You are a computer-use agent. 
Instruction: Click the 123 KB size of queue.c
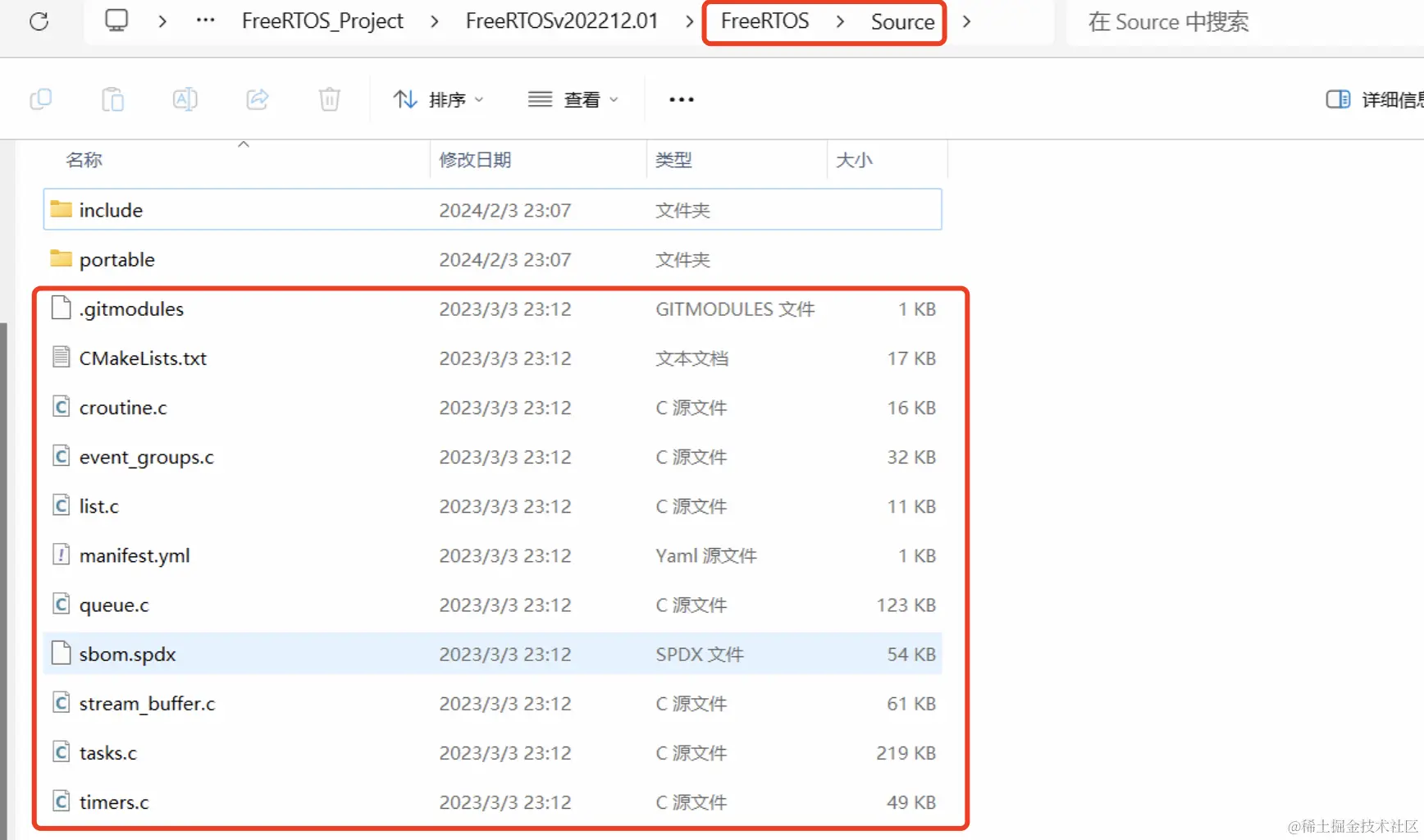pyautogui.click(x=906, y=605)
